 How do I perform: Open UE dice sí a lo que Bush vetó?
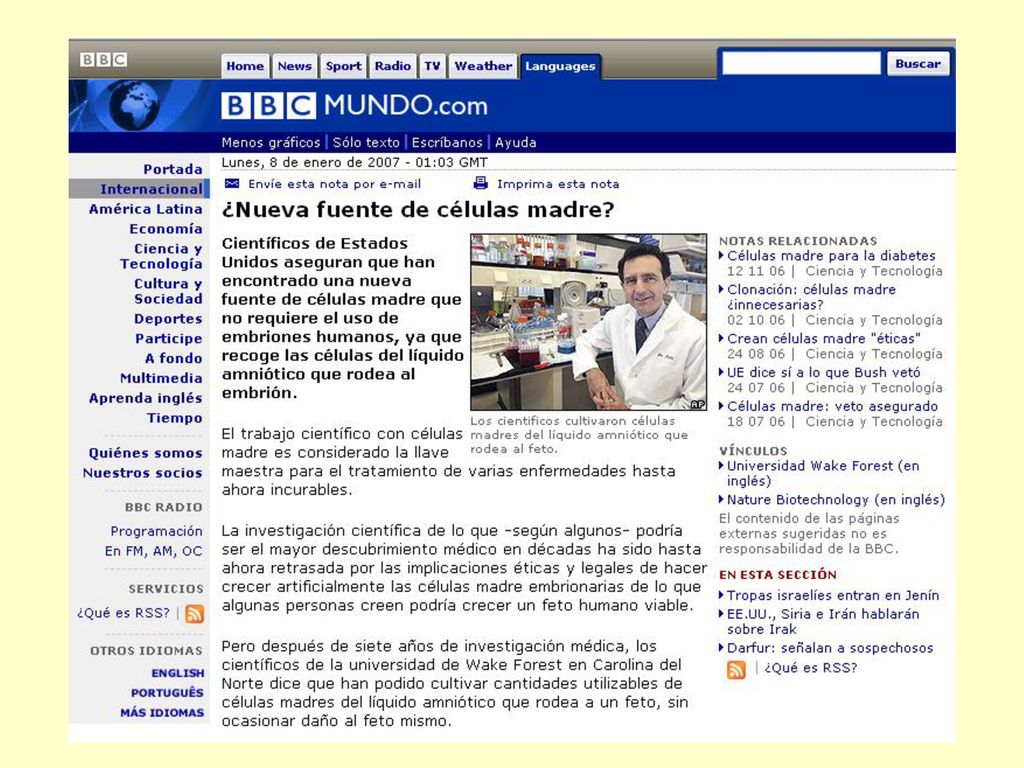click(x=824, y=372)
